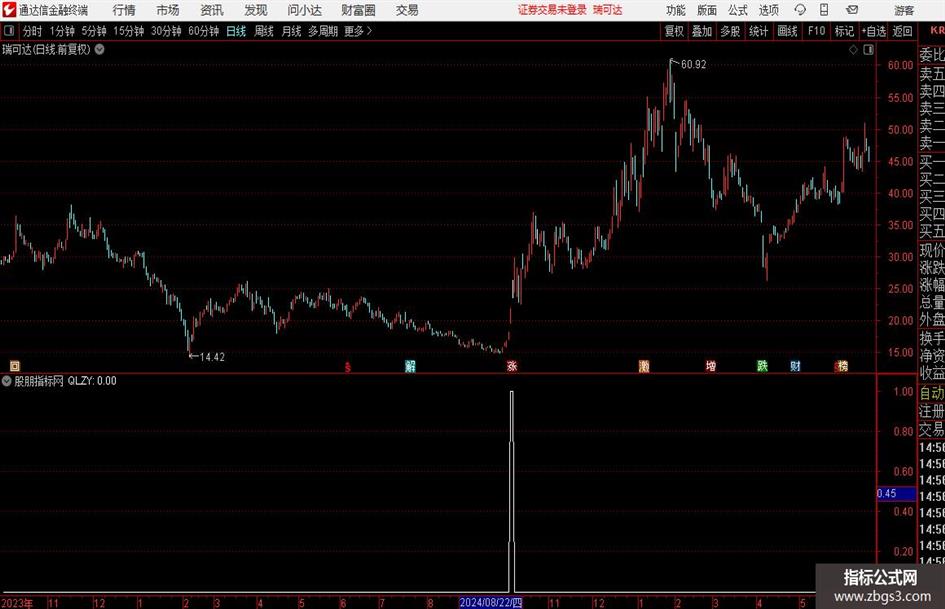The height and width of the screenshot is (609, 945).
Task: Switch to the 30分钟 period tab
Action: 166,31
